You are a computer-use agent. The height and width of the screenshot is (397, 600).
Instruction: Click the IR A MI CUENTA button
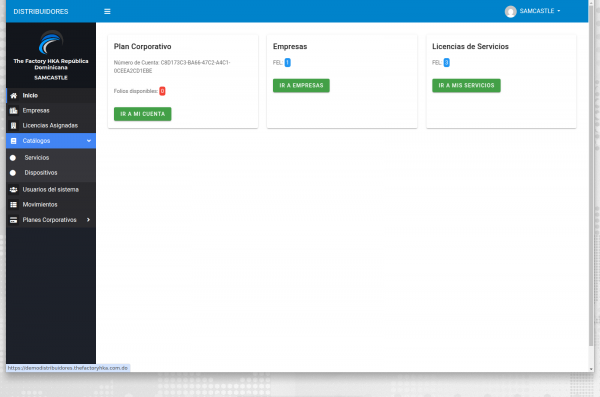coord(143,114)
